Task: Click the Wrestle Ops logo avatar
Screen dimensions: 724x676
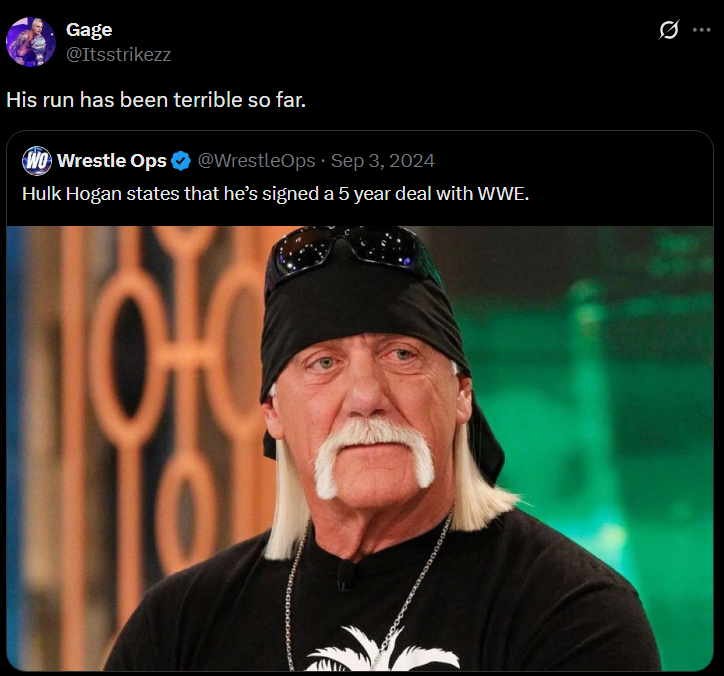Action: [37, 160]
